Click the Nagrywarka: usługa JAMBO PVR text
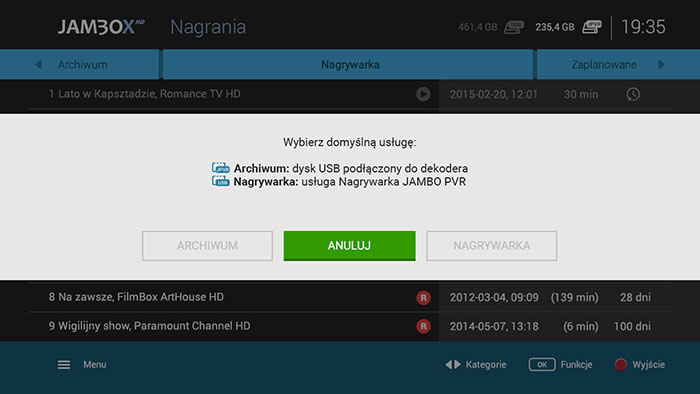This screenshot has width=700, height=394. [x=350, y=182]
